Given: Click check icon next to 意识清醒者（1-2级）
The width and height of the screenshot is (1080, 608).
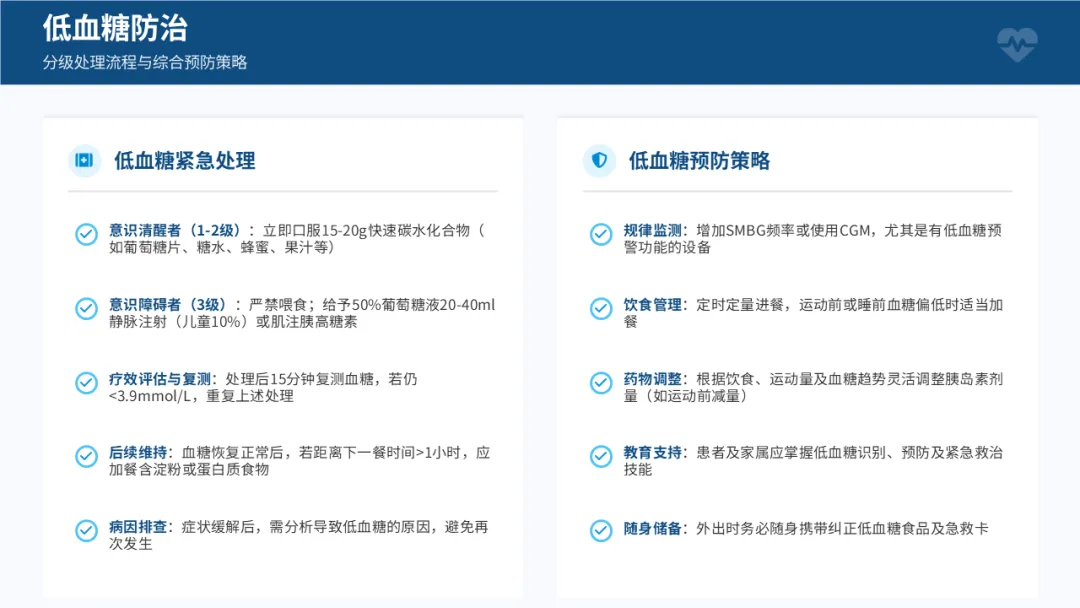Looking at the screenshot, I should click(86, 234).
